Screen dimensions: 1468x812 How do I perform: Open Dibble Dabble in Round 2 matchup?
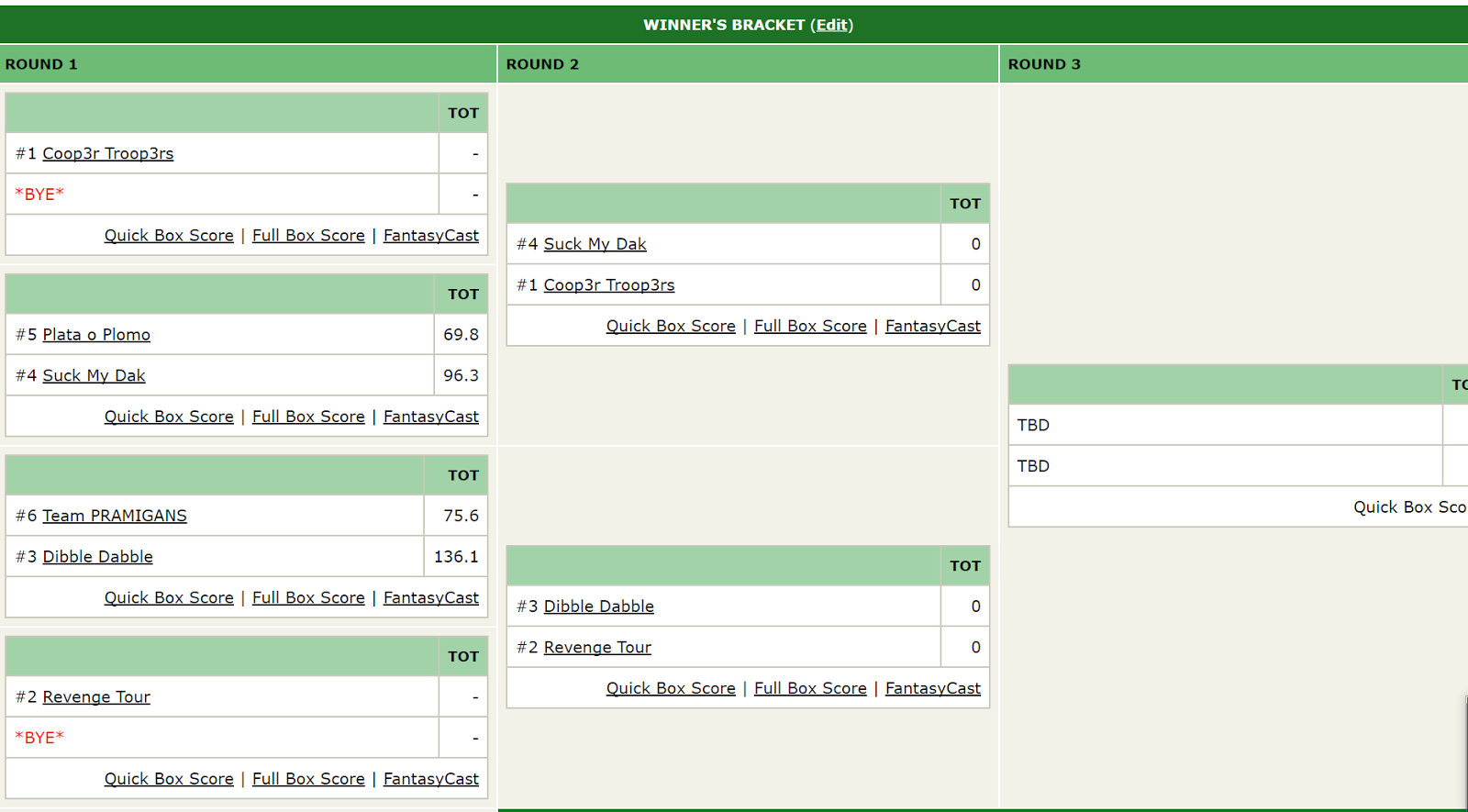[598, 606]
